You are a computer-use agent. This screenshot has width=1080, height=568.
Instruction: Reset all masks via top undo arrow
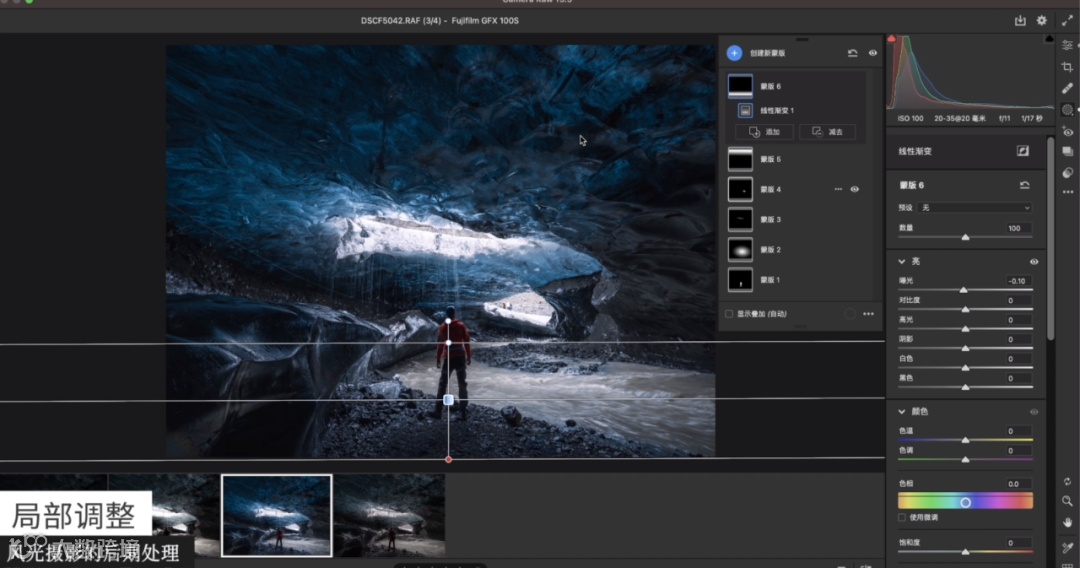(852, 53)
